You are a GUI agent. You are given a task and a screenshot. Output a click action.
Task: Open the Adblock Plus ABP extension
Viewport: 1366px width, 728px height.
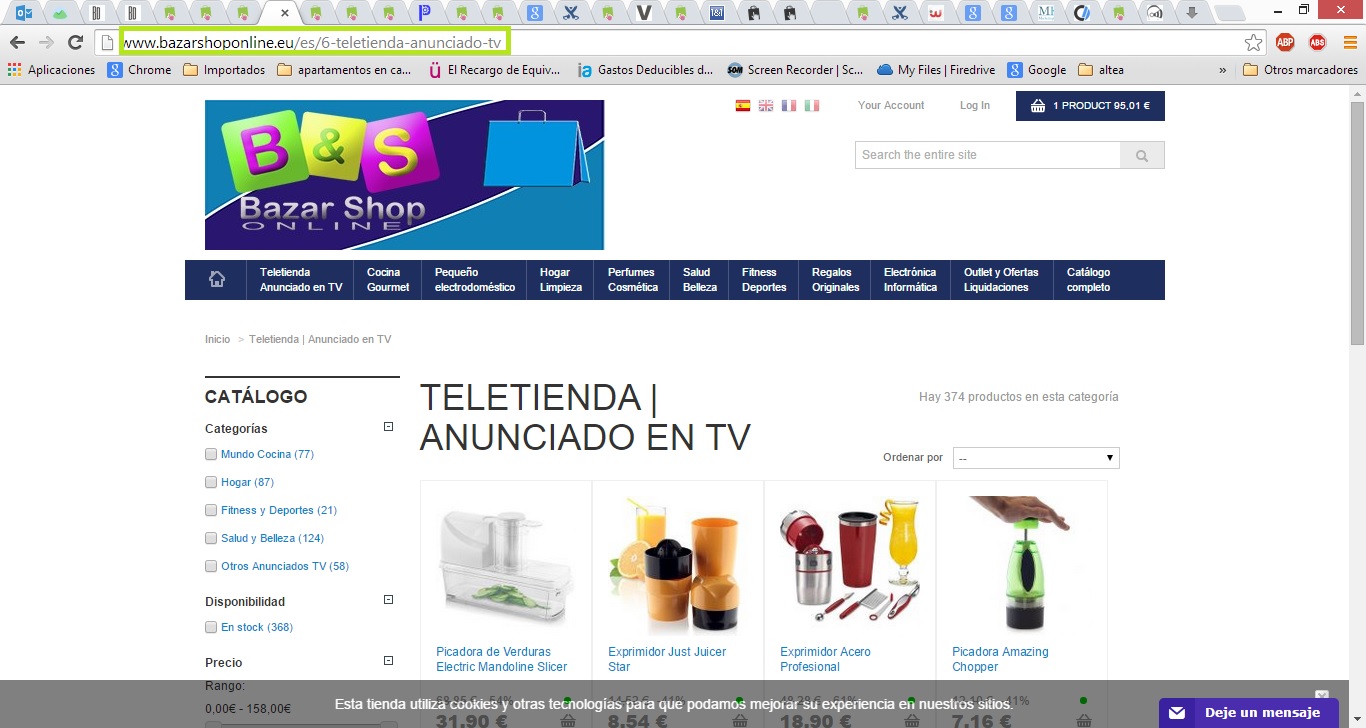1285,42
